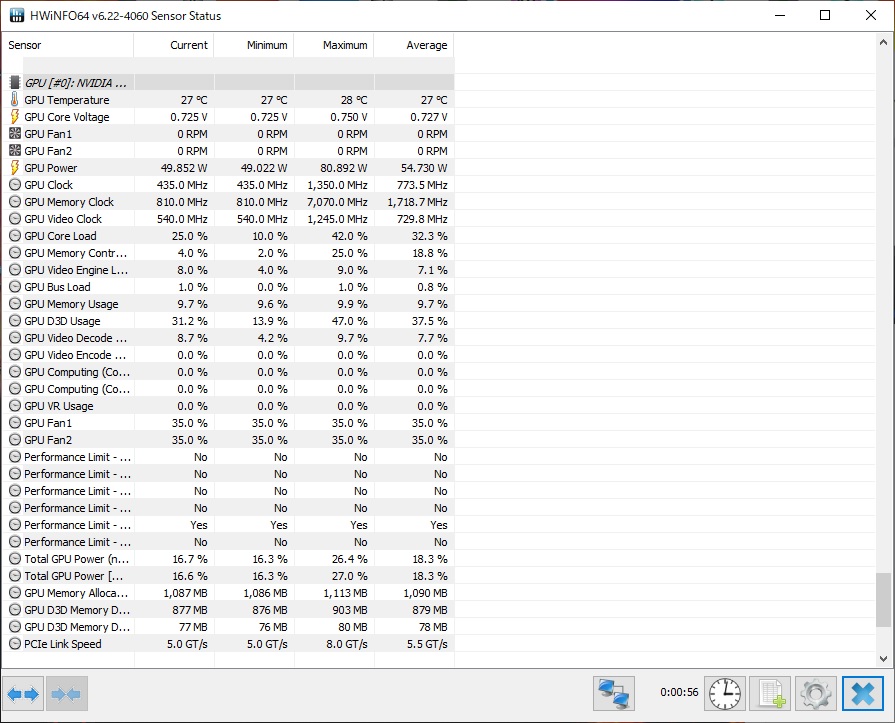Click the PCIe Link Speed gauge icon
895x723 pixels.
pyautogui.click(x=15, y=644)
